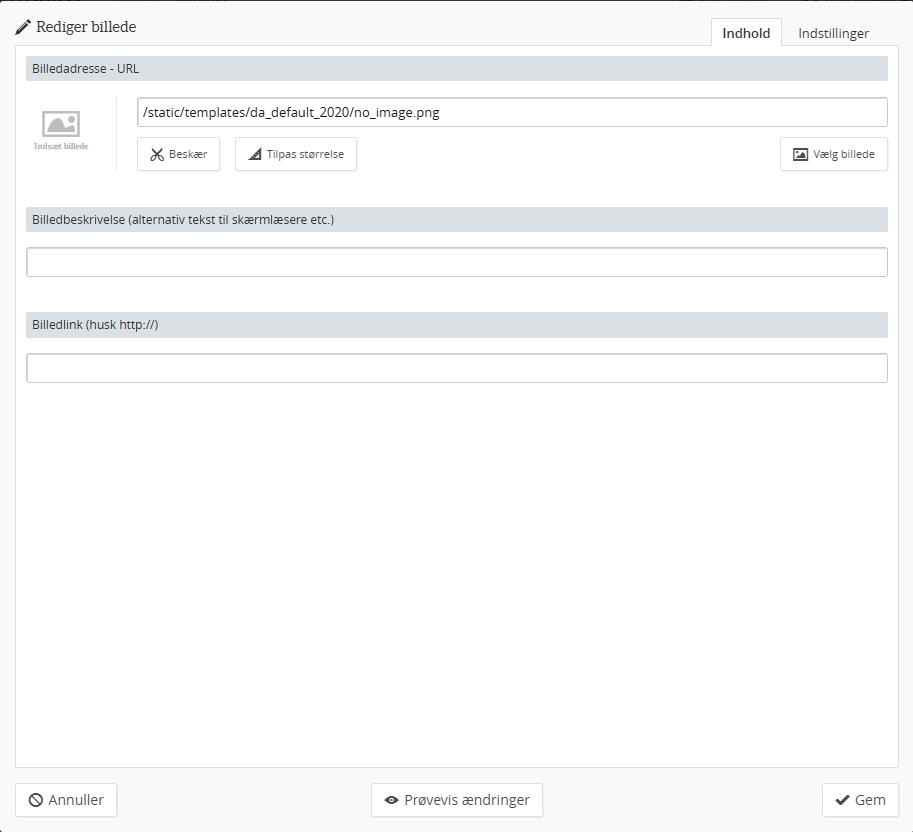
Task: Click the ruler icon on Tilpas størrelse
Action: tap(255, 155)
